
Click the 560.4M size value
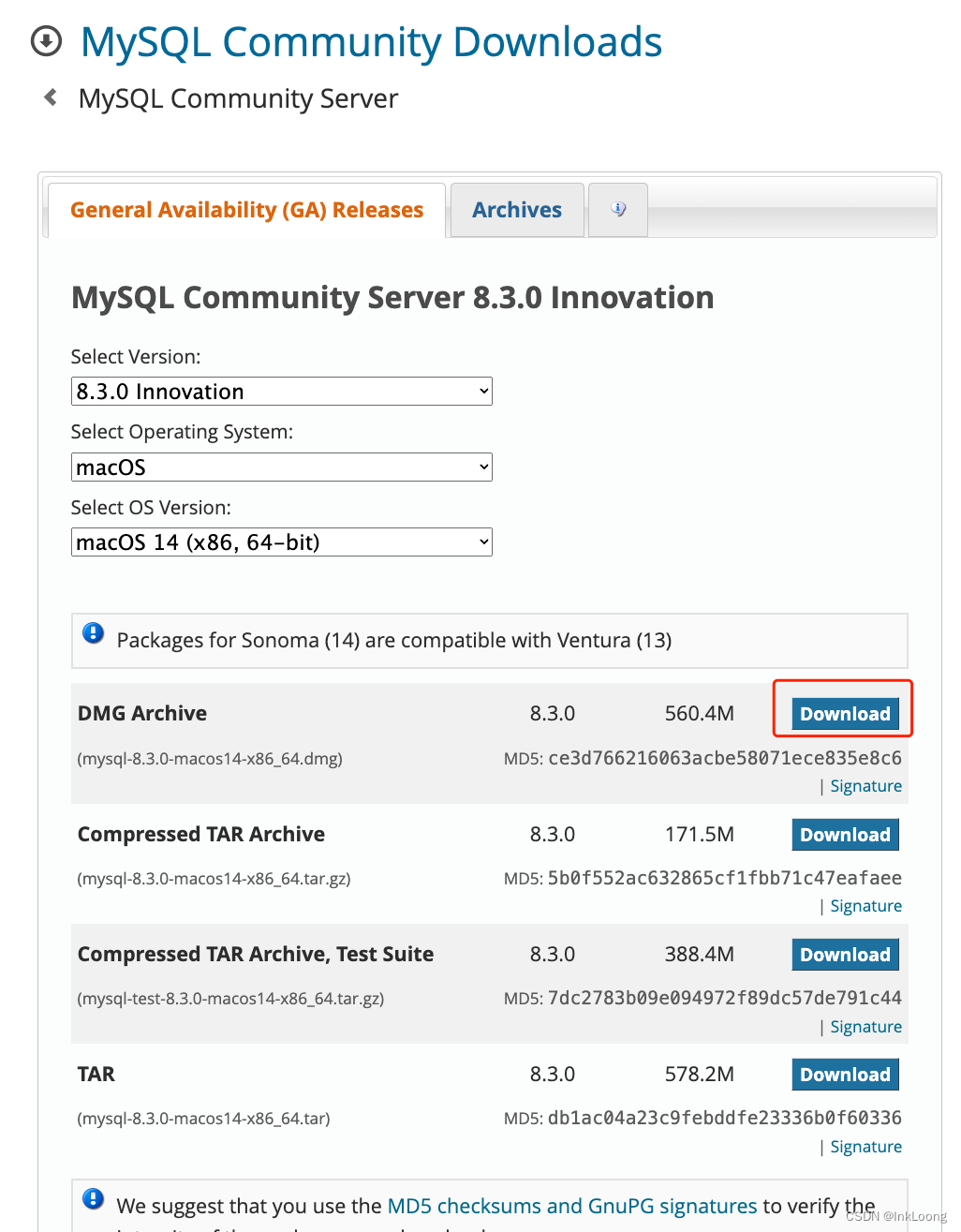(700, 714)
